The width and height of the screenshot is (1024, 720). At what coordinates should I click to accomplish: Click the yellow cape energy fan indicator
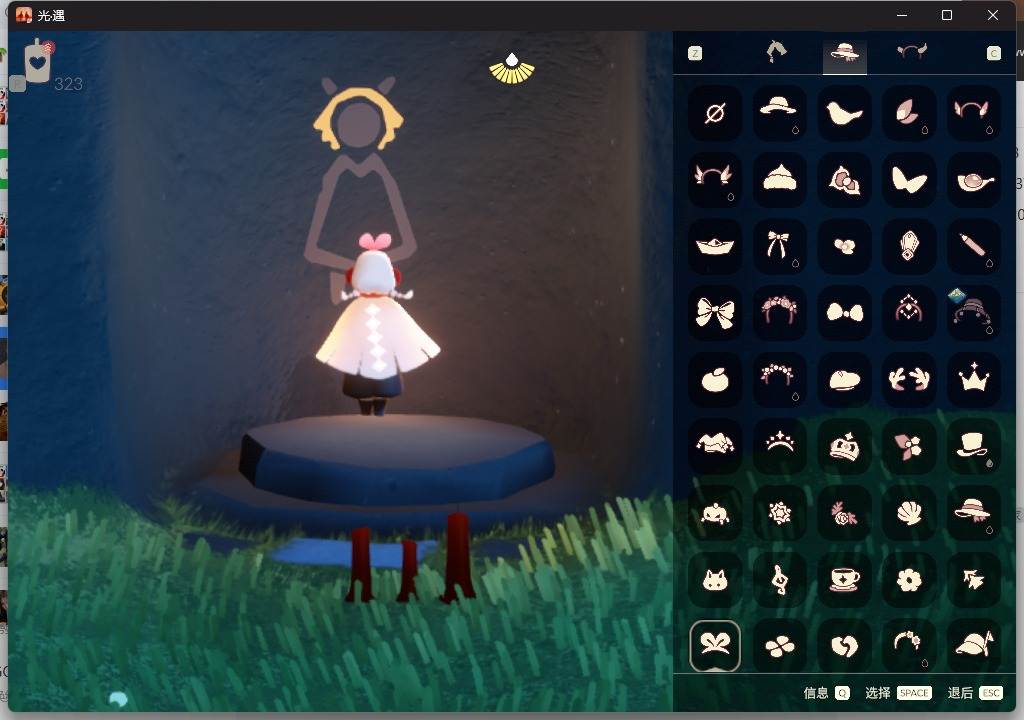coord(512,69)
